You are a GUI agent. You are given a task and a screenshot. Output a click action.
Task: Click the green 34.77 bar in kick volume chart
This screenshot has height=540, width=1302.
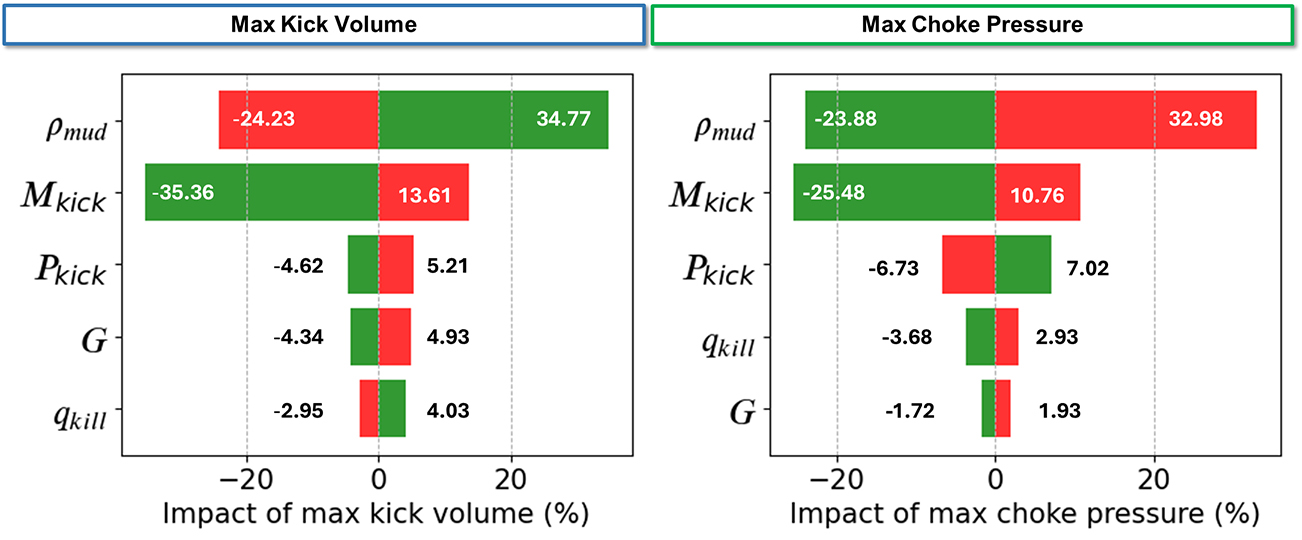click(492, 119)
